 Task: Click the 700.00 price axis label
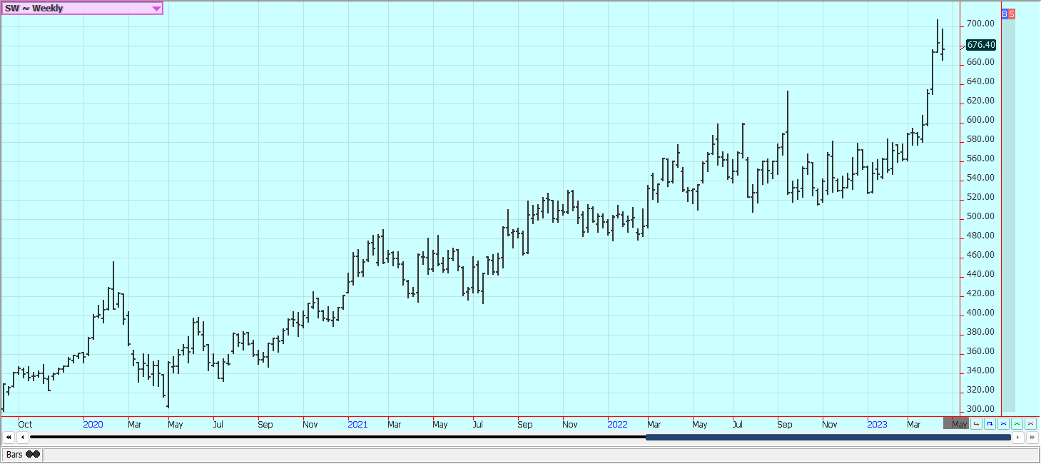(x=980, y=24)
